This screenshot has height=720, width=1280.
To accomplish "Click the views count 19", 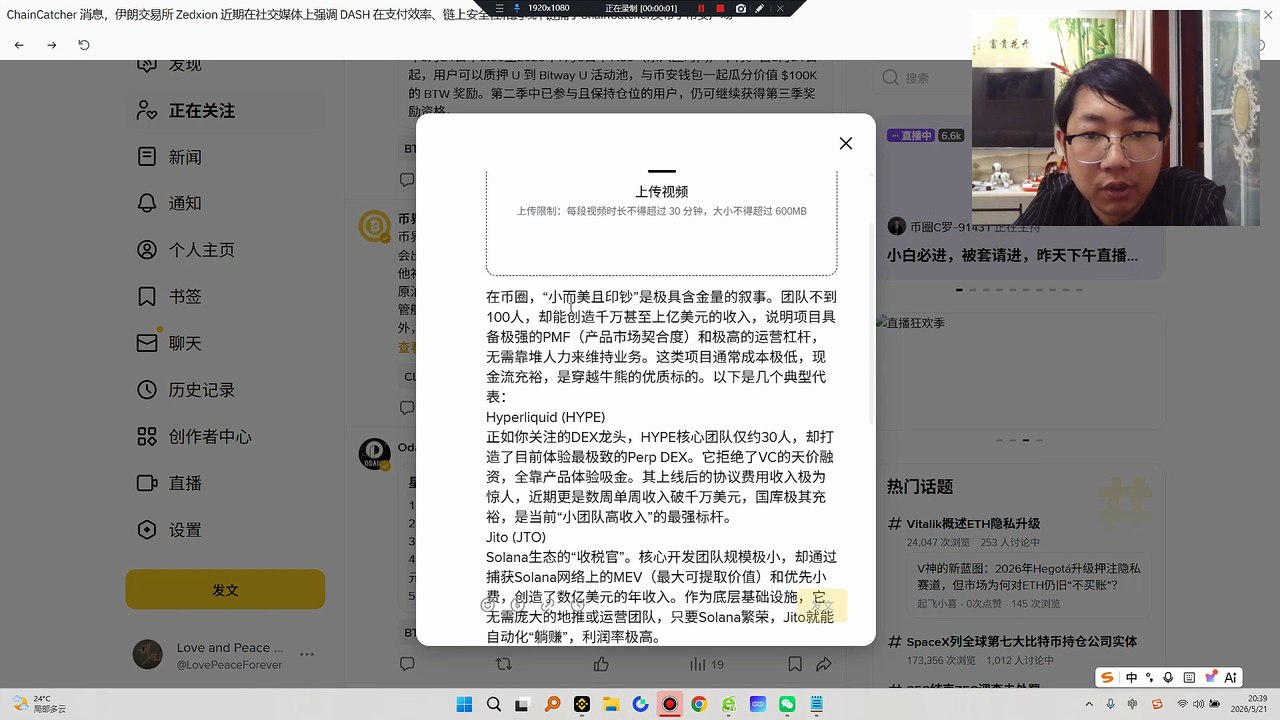I will (x=707, y=664).
